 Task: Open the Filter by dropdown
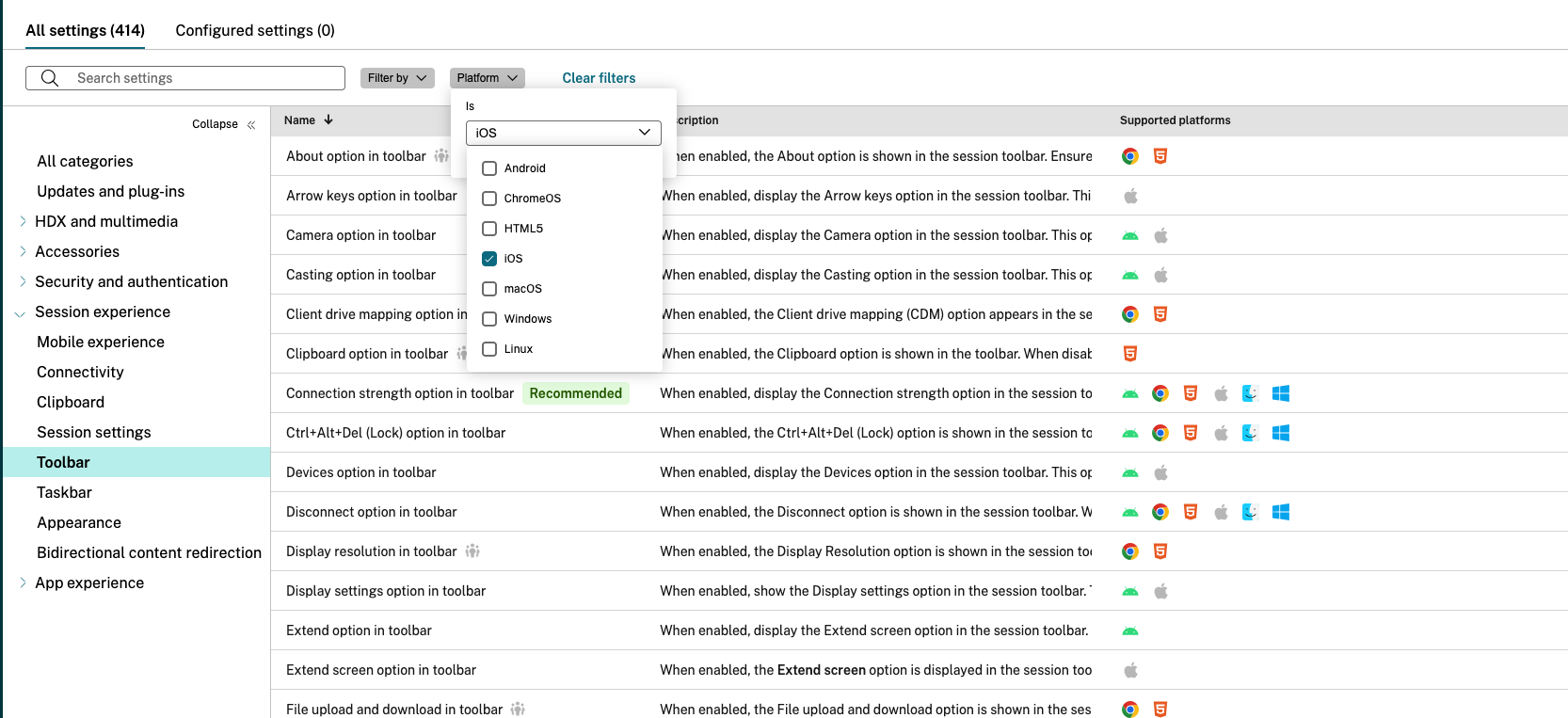tap(396, 78)
